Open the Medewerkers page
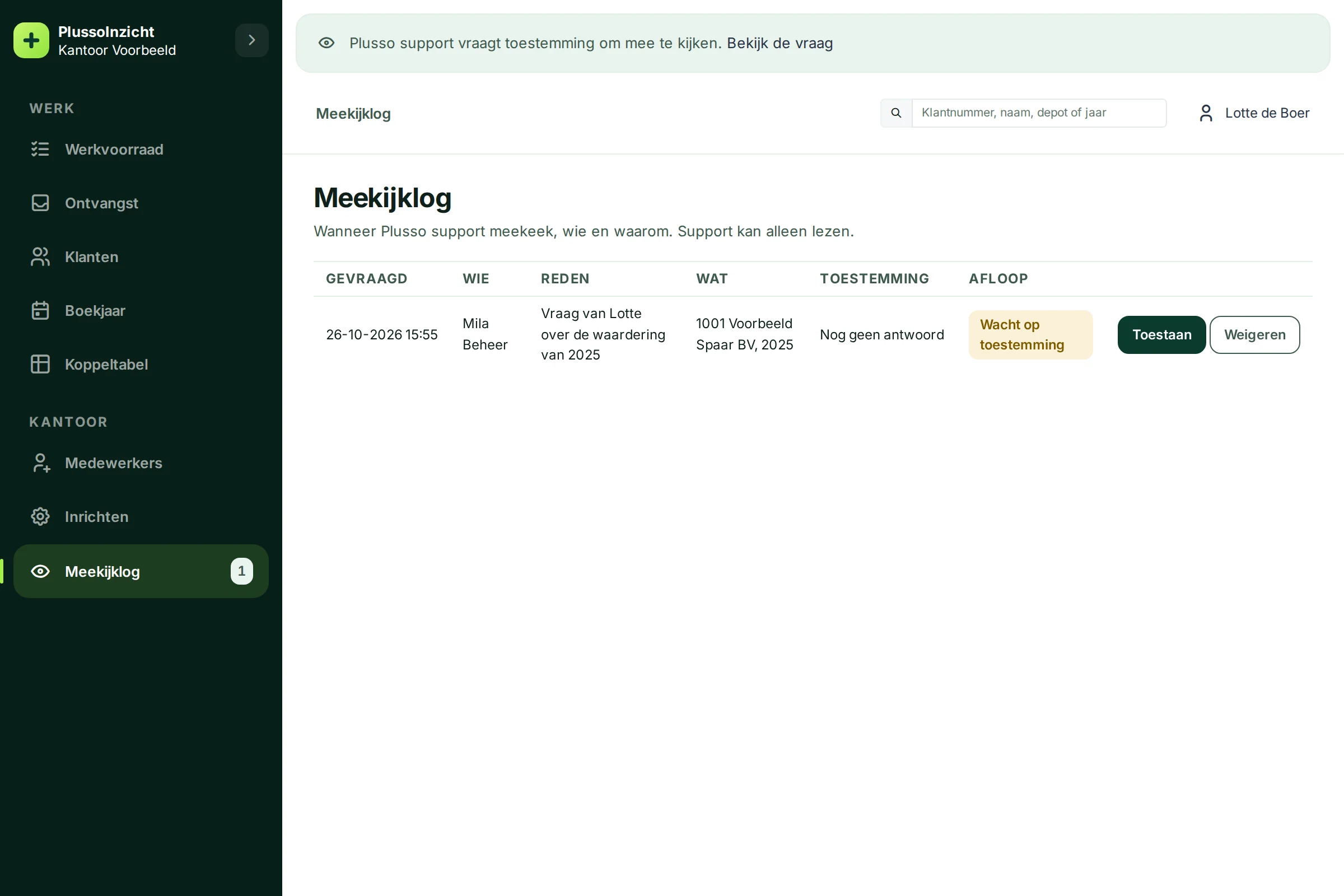Screen dimensions: 1344x896 point(141,464)
